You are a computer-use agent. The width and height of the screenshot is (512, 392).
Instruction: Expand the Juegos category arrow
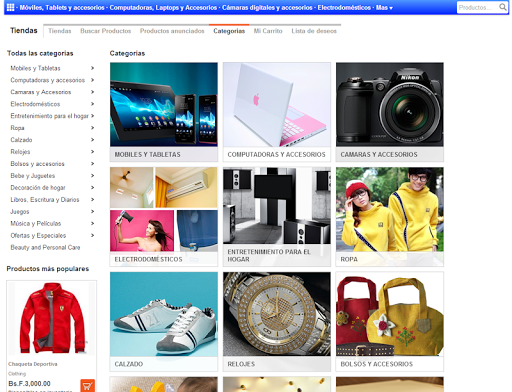click(x=93, y=211)
